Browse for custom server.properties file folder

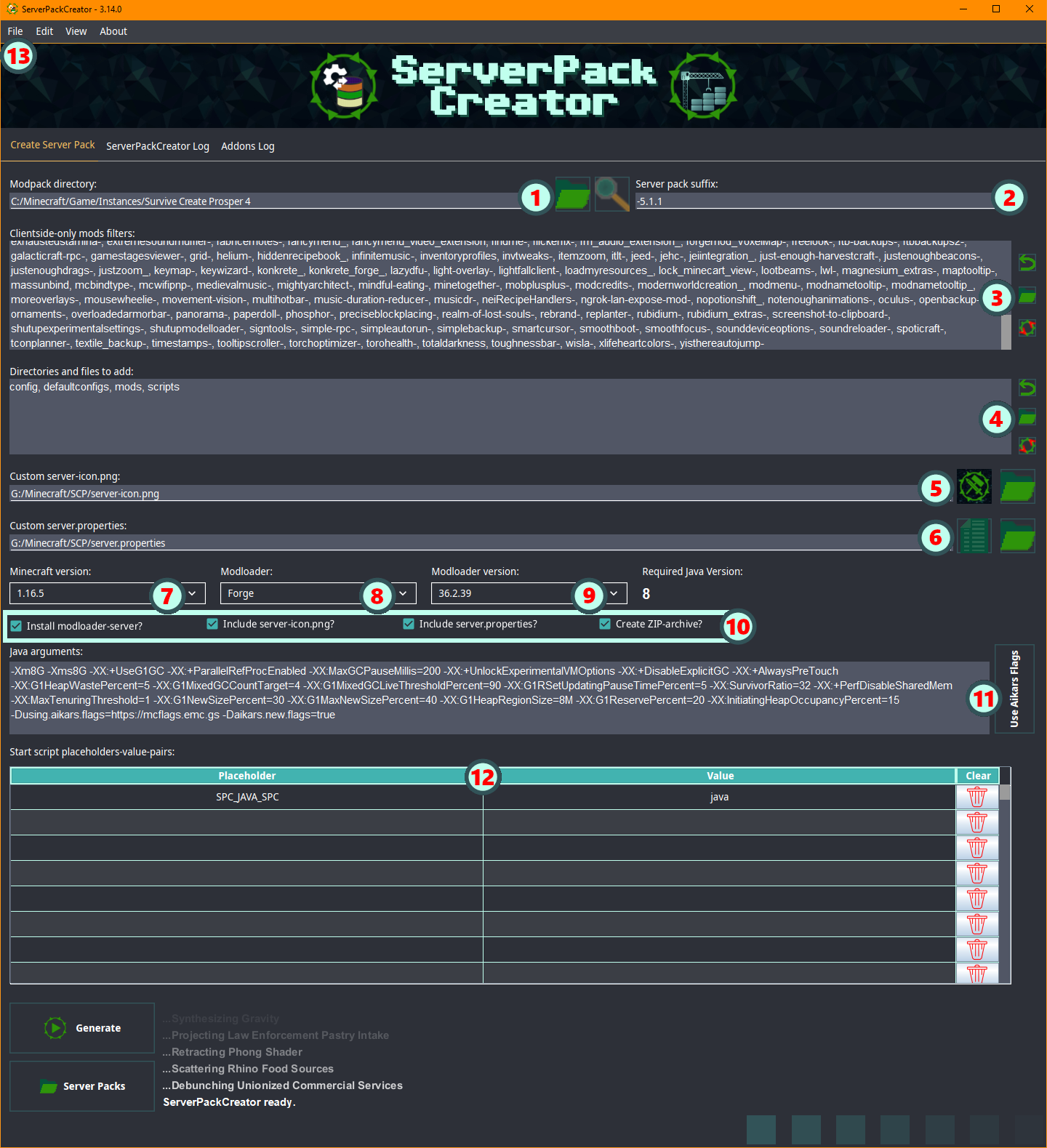tap(1017, 537)
